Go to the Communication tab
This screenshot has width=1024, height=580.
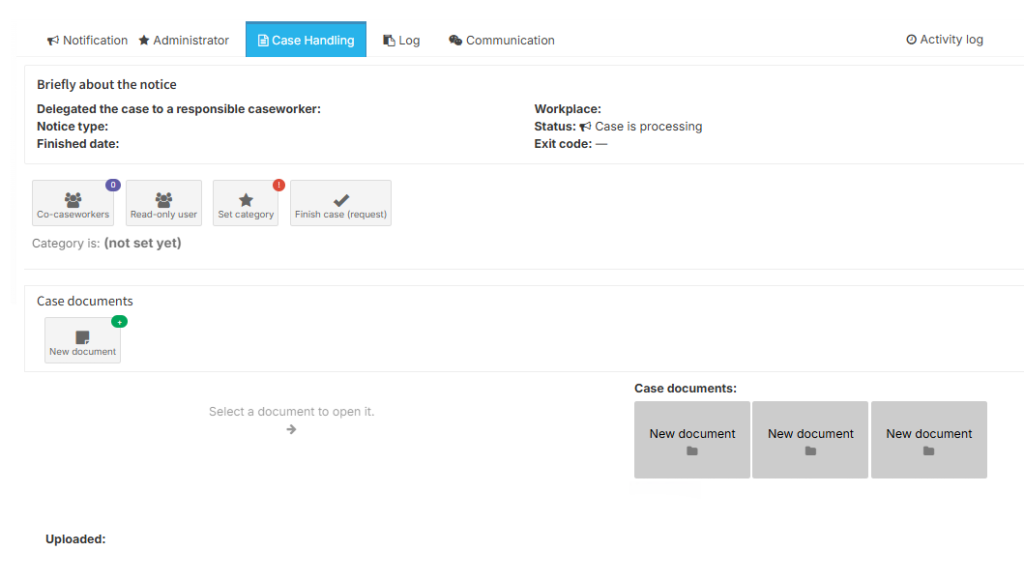[502, 40]
